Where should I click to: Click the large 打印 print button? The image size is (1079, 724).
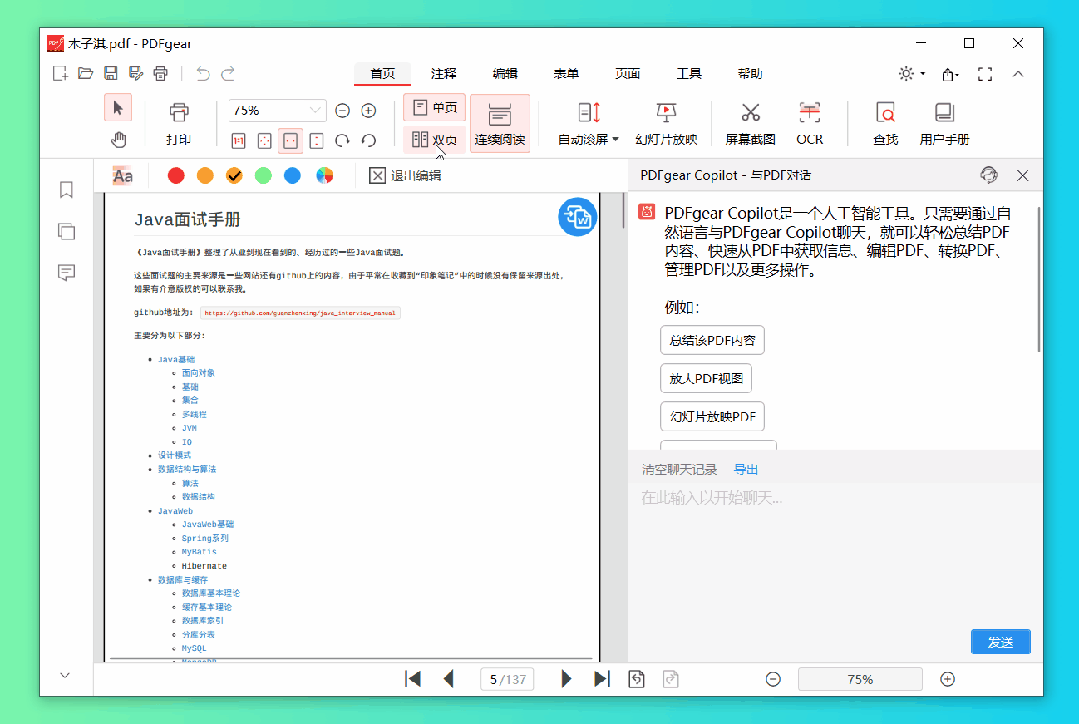[178, 123]
